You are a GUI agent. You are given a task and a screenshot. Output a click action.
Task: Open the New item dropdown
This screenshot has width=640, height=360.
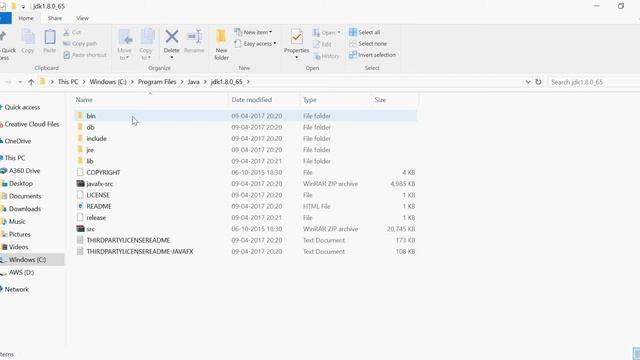coord(253,32)
